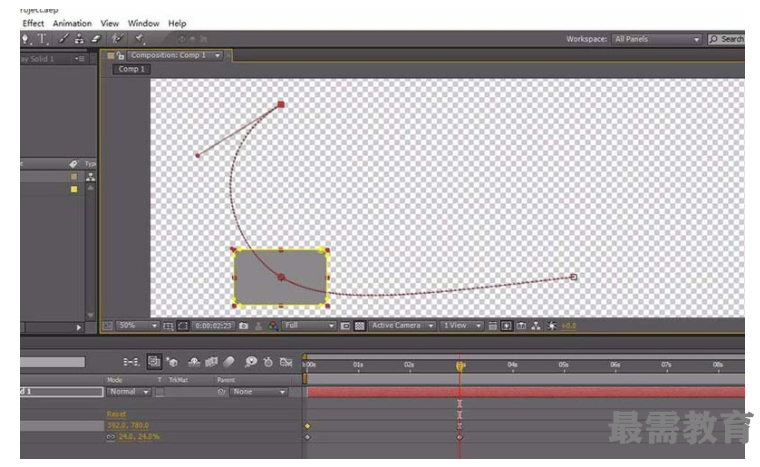Open the Normal blending mode dropdown
Image resolution: width=760 pixels, height=467 pixels.
pos(129,392)
